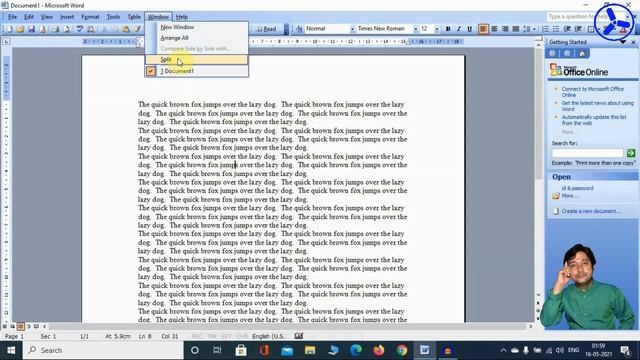Click the task pane Back arrow icon
The height and width of the screenshot is (360, 640).
pyautogui.click(x=552, y=53)
